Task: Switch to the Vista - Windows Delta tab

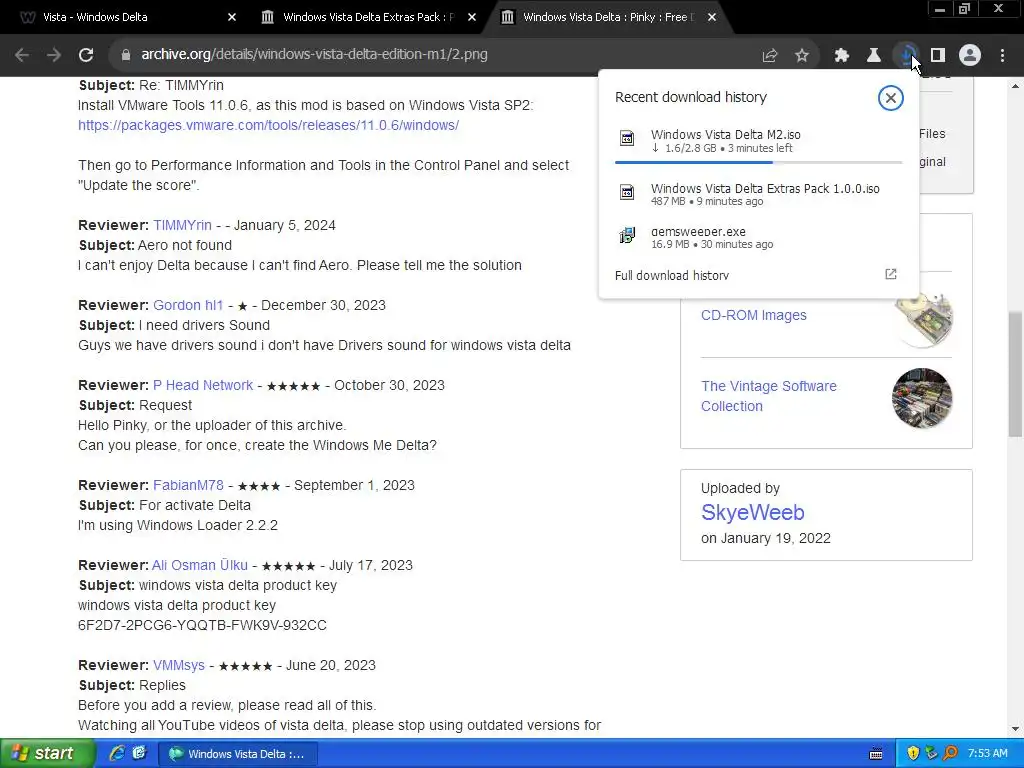Action: [x=95, y=17]
